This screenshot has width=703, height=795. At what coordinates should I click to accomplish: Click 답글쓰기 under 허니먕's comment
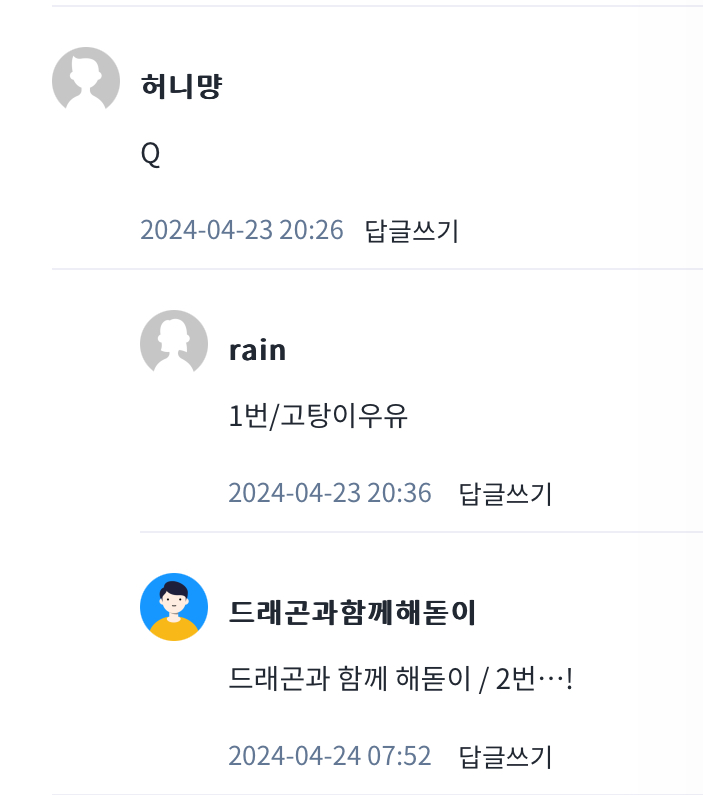click(x=412, y=231)
